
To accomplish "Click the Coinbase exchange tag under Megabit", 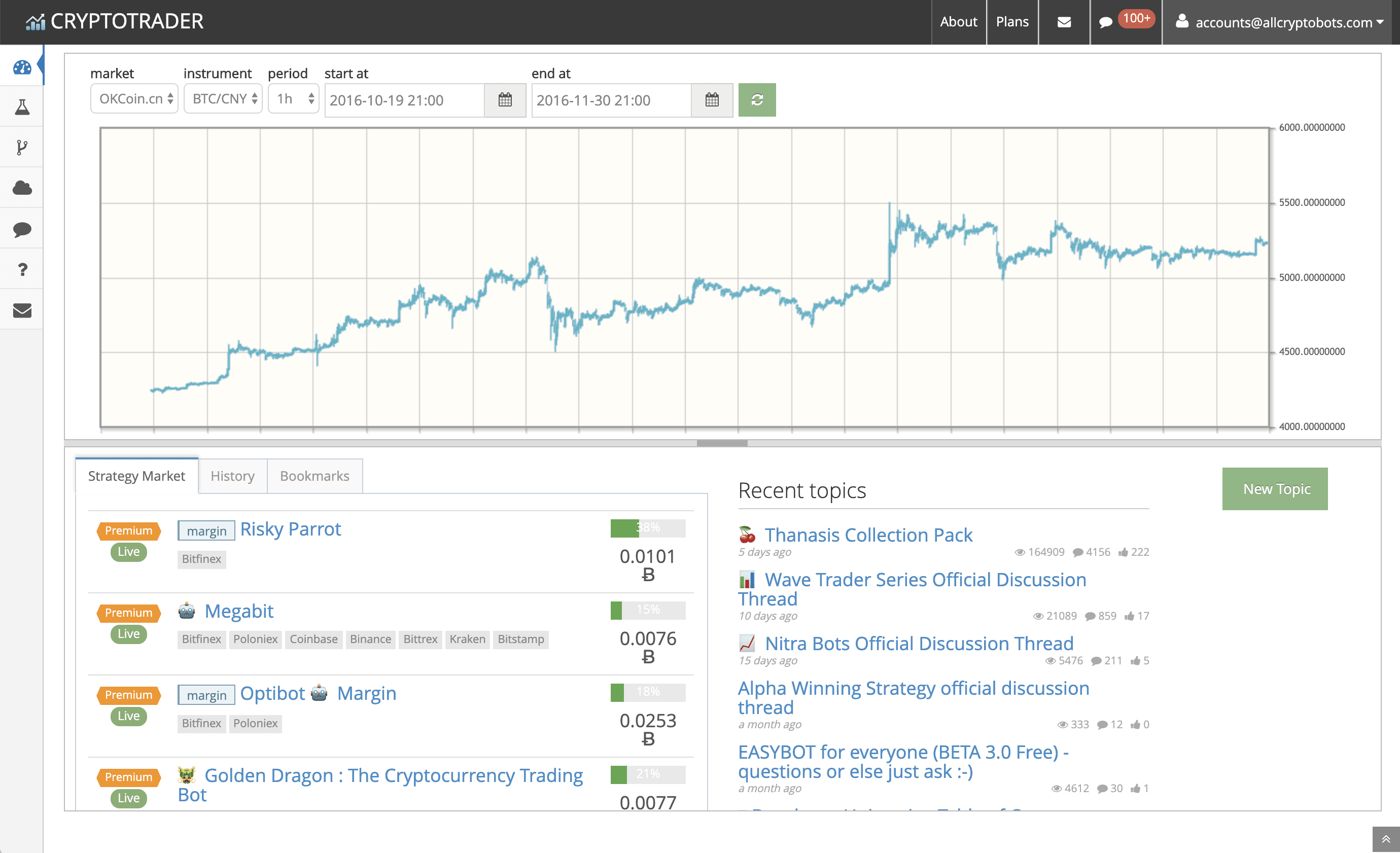I will 313,639.
